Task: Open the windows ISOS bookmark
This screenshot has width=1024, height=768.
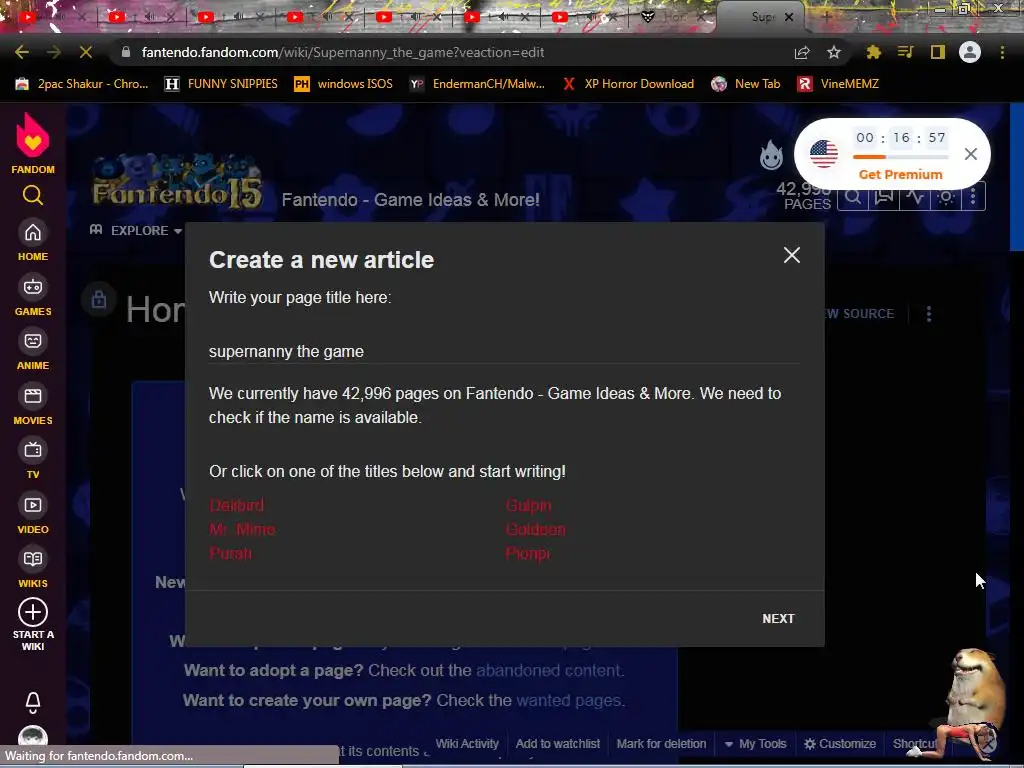Action: pyautogui.click(x=344, y=84)
